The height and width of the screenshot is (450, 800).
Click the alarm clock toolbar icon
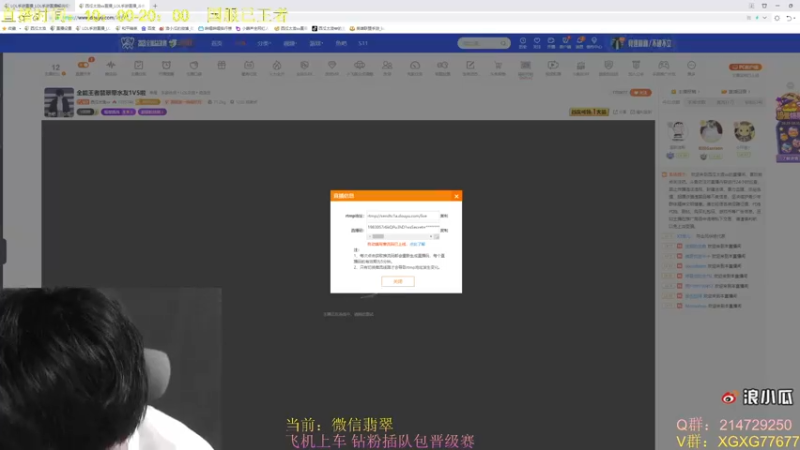[x=166, y=65]
